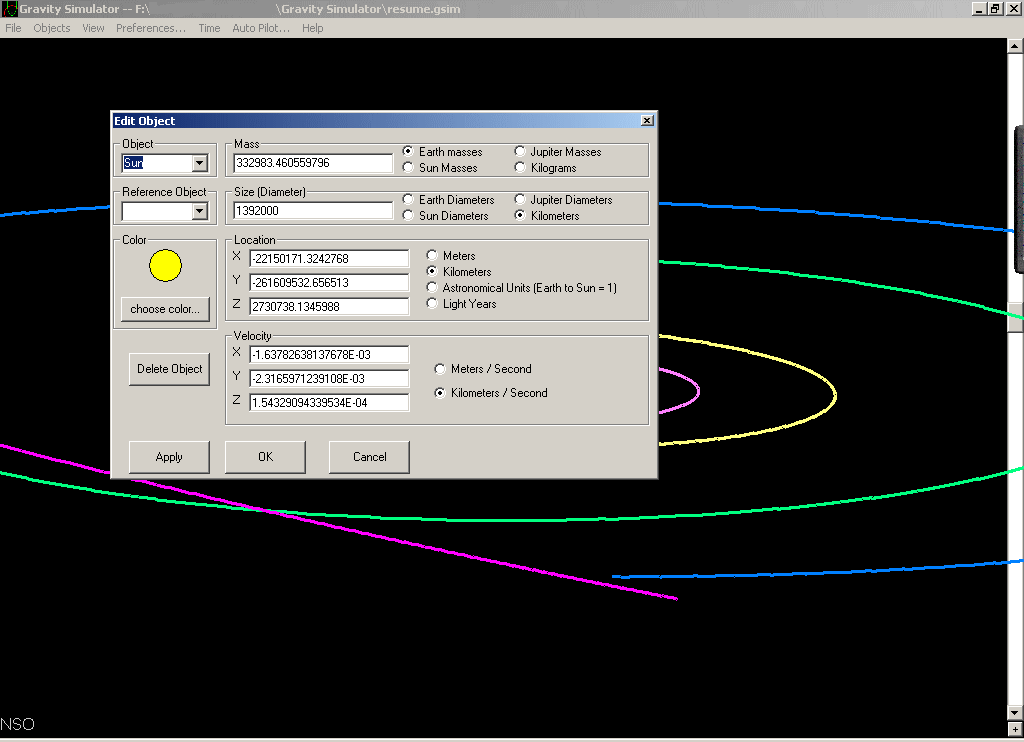Viewport: 1024px width, 742px height.
Task: Open the Reference Object dropdown
Action: pos(200,211)
